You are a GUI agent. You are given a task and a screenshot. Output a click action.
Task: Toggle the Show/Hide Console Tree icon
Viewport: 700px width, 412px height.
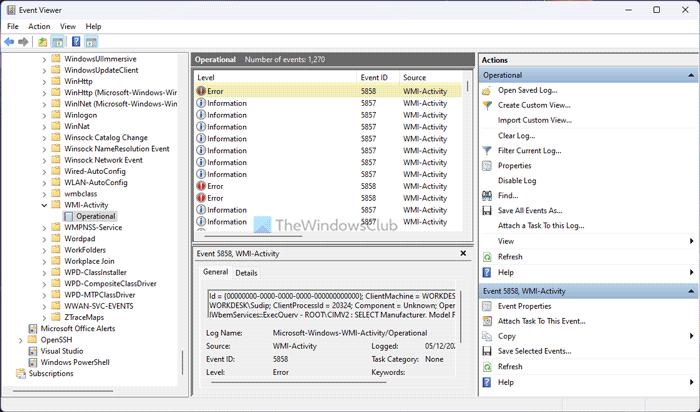click(57, 42)
